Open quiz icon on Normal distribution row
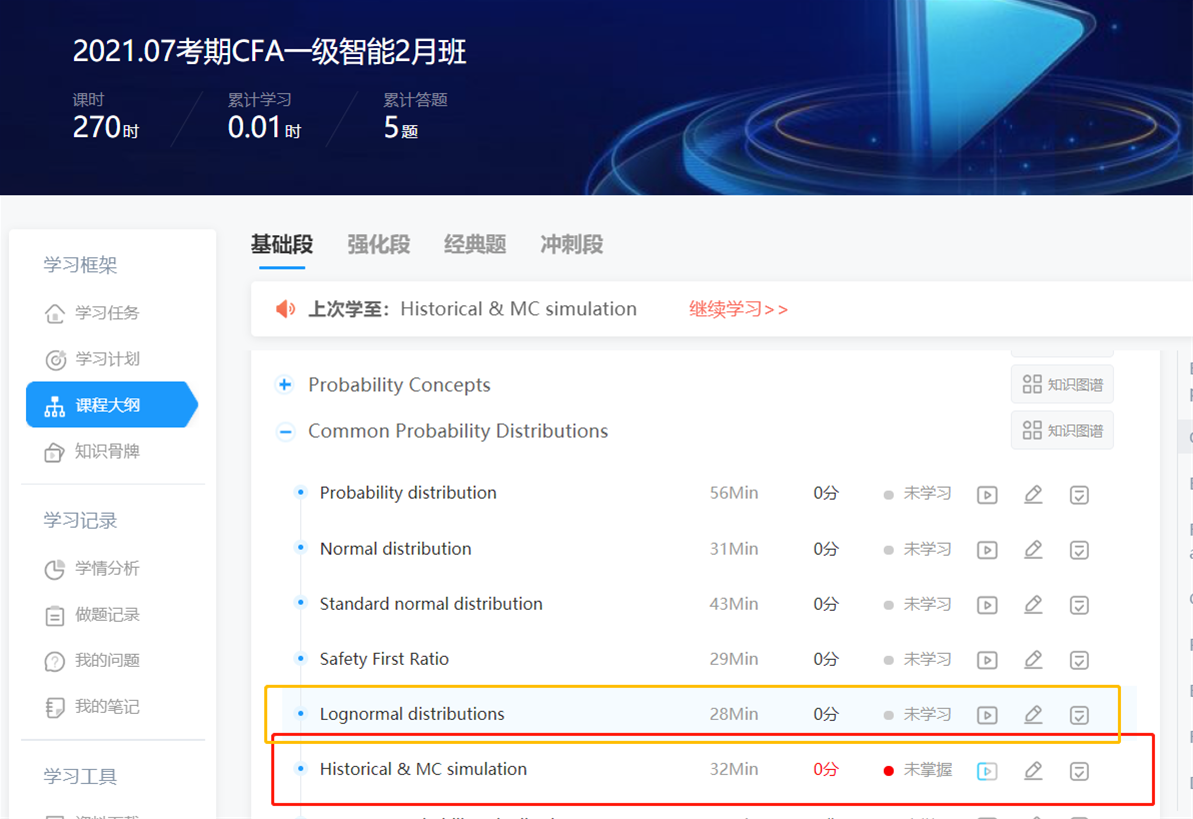1193x819 pixels. click(1079, 550)
